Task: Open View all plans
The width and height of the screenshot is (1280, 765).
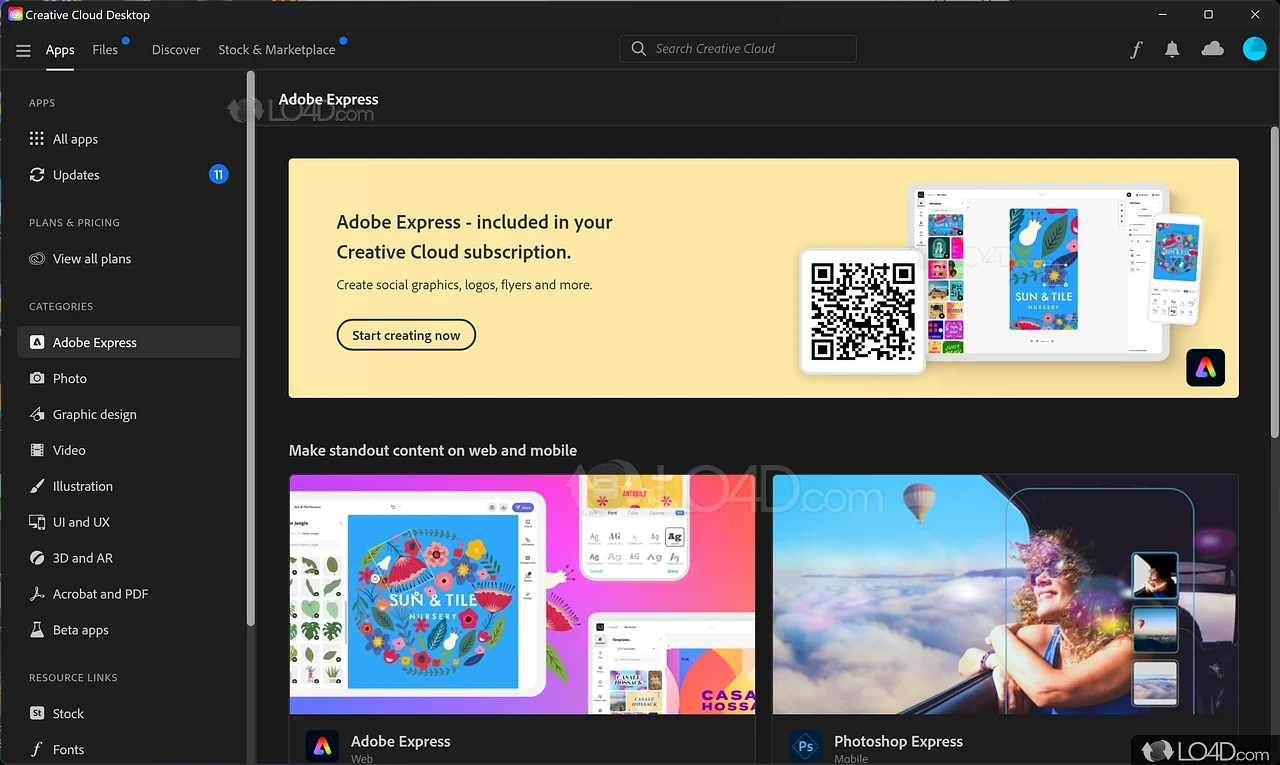Action: (129, 259)
